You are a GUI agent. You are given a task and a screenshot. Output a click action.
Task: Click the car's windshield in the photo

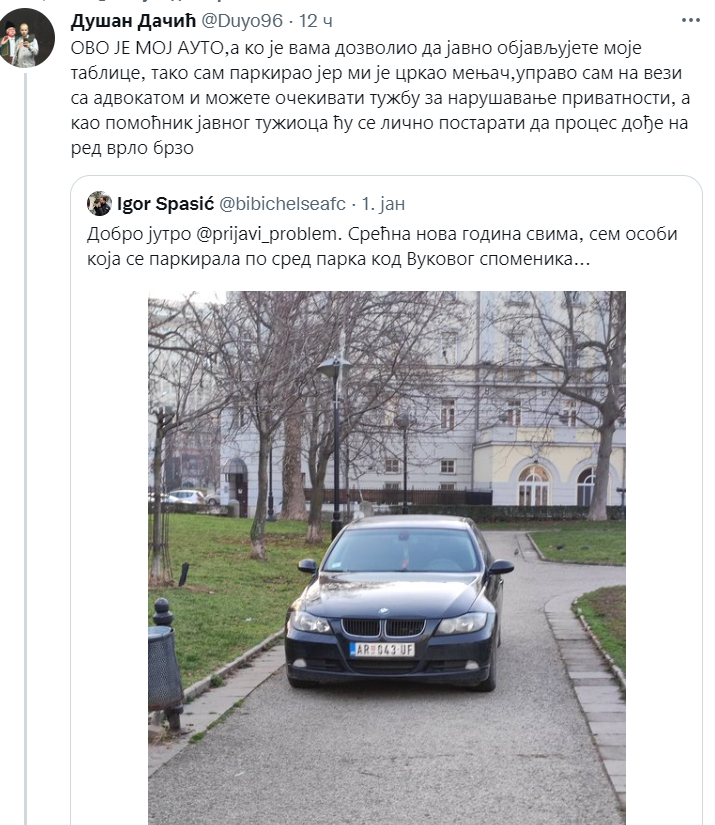pos(401,551)
